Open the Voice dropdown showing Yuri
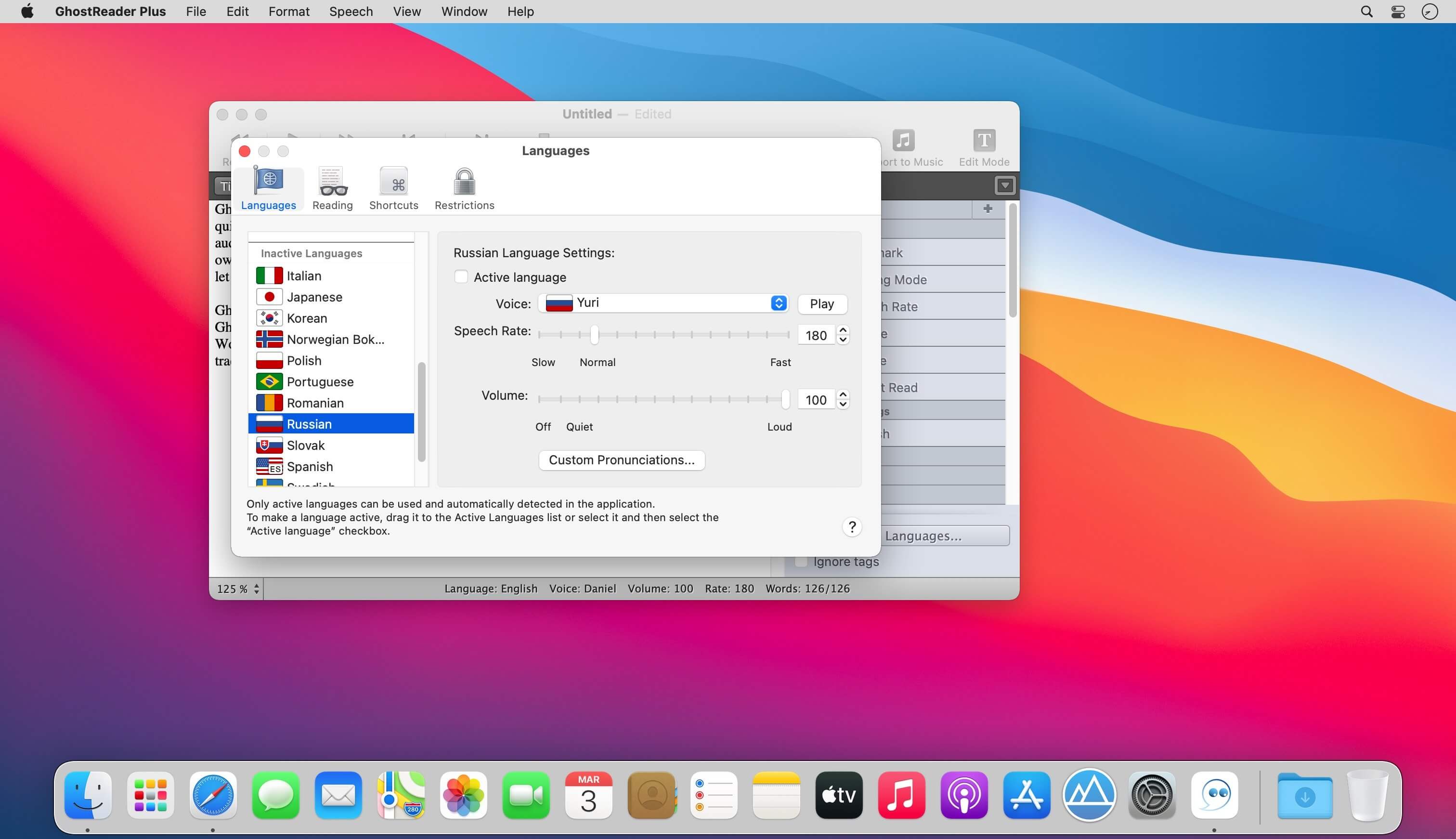Screen dimensions: 1456x839 (663, 303)
